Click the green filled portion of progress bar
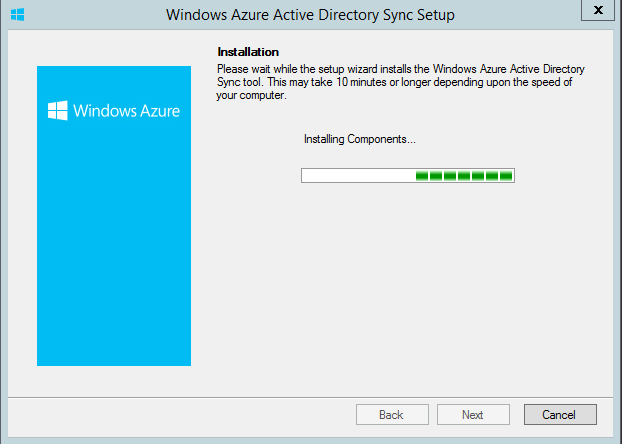The width and height of the screenshot is (622, 444). coord(464,176)
